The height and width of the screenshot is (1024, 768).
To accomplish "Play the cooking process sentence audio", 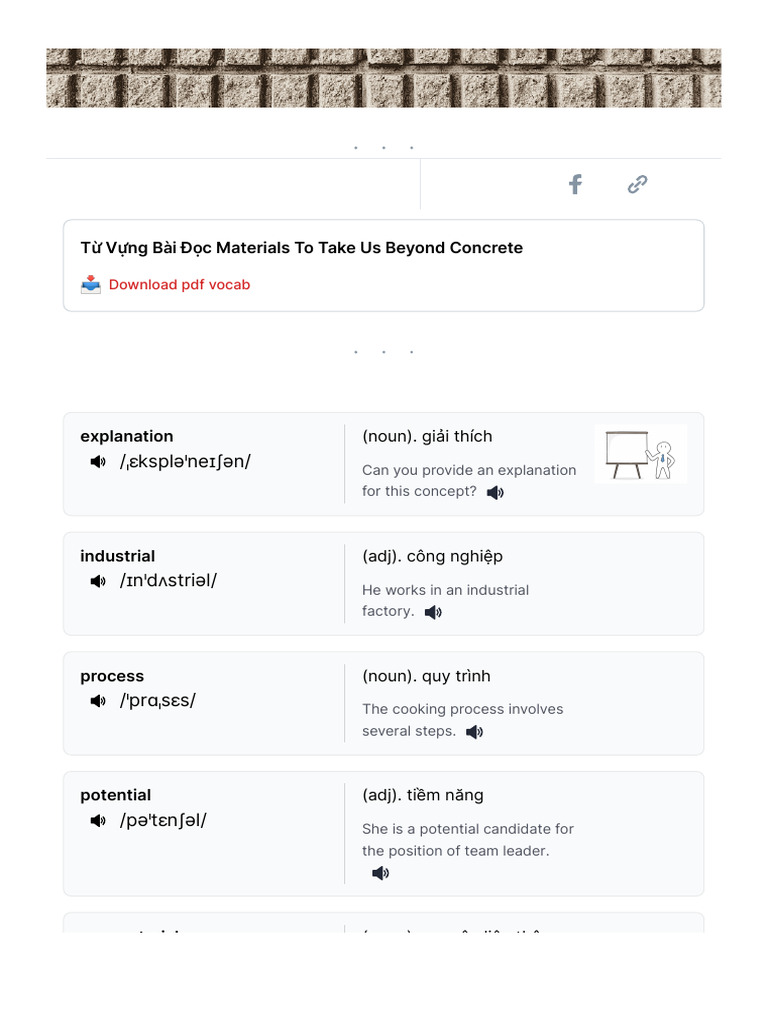I will [x=474, y=732].
